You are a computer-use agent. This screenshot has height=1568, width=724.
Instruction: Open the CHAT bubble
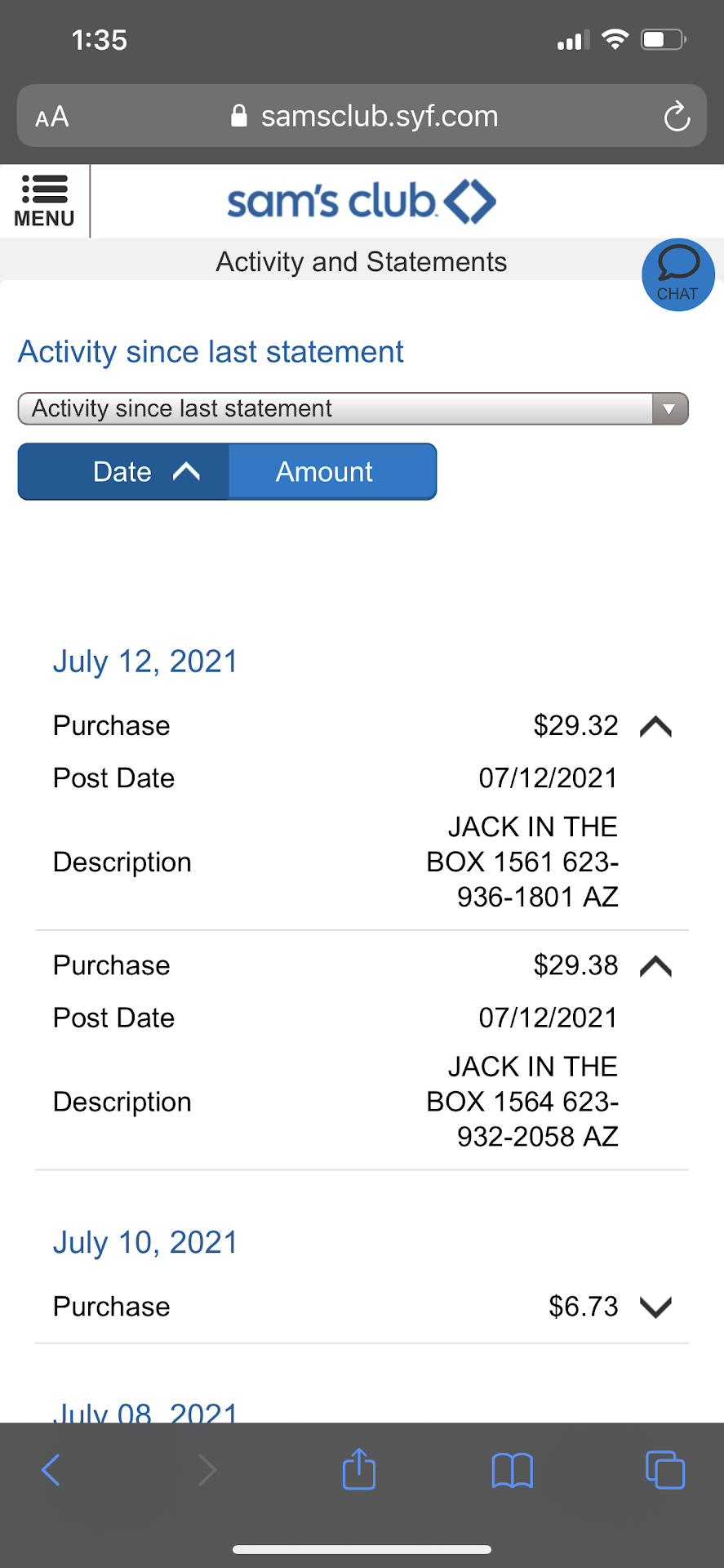(677, 274)
